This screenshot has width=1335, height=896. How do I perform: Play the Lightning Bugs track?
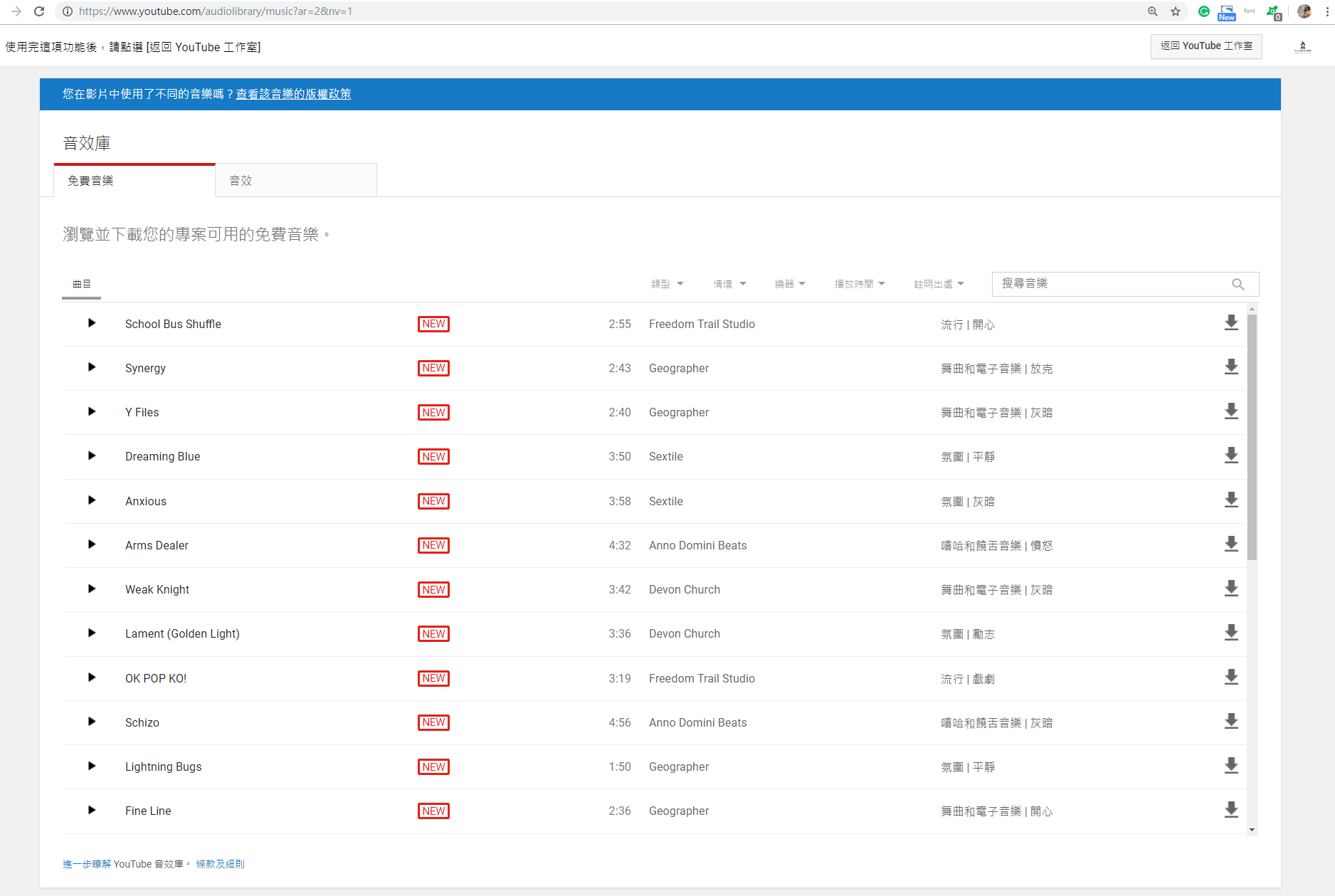click(x=92, y=766)
